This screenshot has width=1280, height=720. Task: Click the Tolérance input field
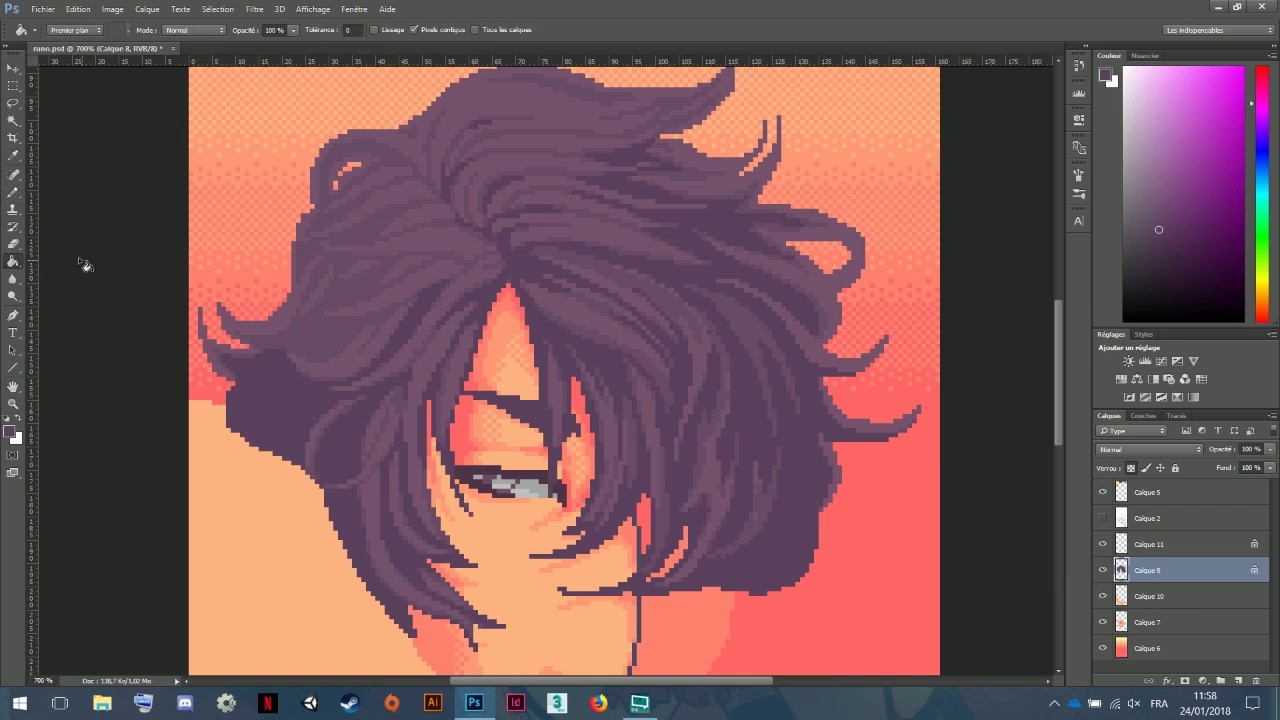pyautogui.click(x=352, y=30)
